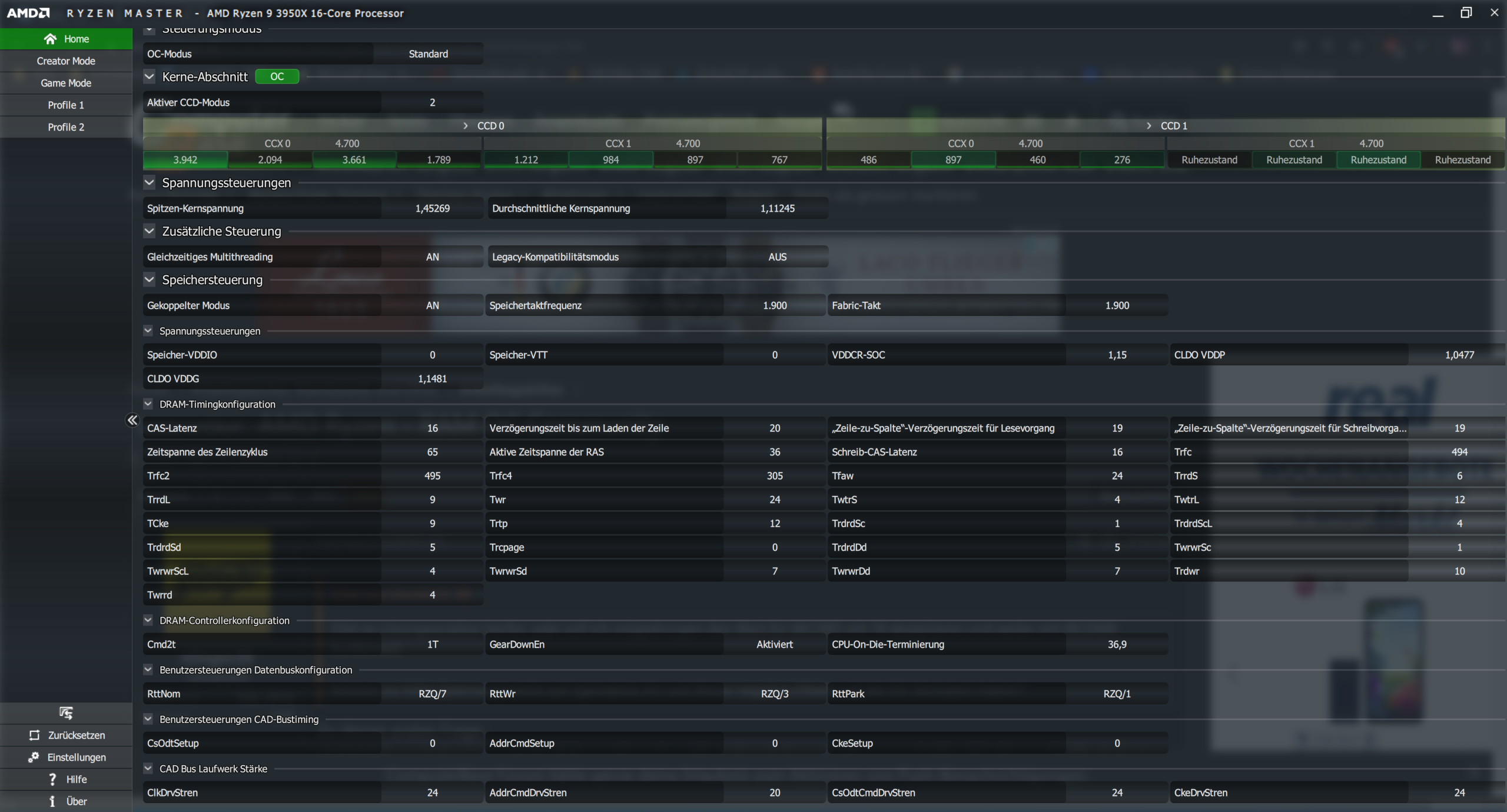Click the view-switch arrows icon above Zurücksetzen

[66, 713]
